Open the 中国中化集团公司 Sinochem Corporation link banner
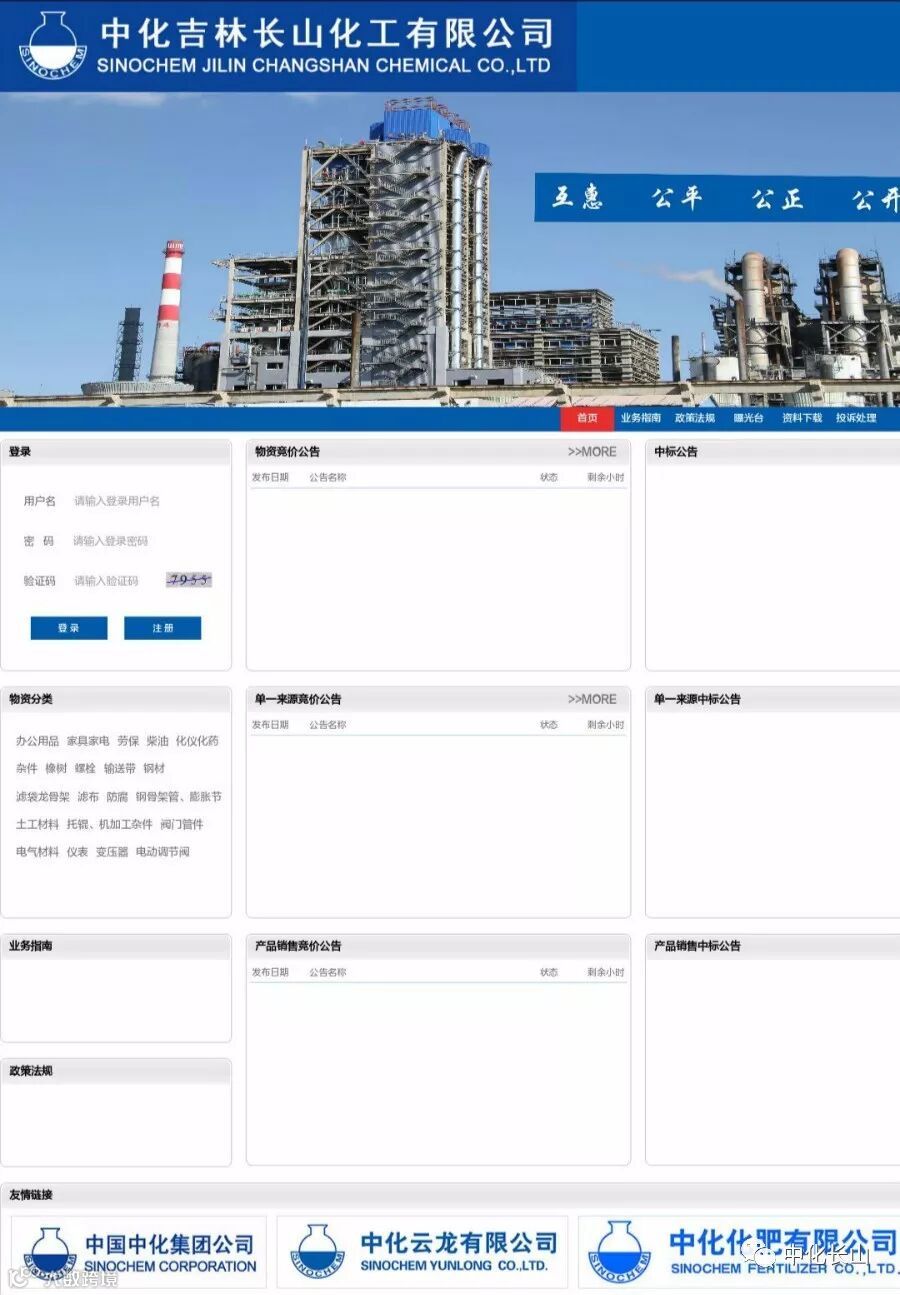 139,1252
